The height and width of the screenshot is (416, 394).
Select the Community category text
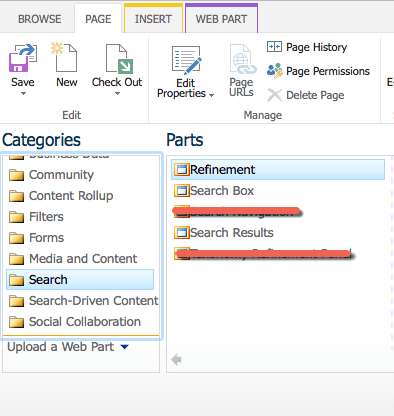tap(61, 175)
